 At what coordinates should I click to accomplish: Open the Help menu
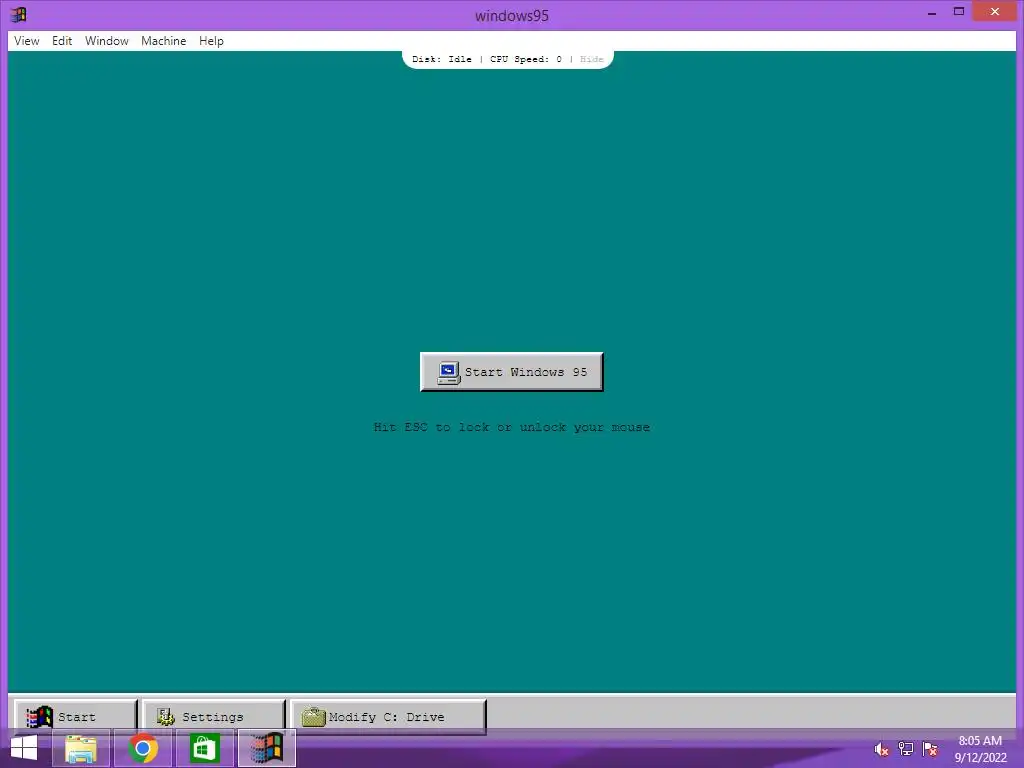click(x=211, y=40)
